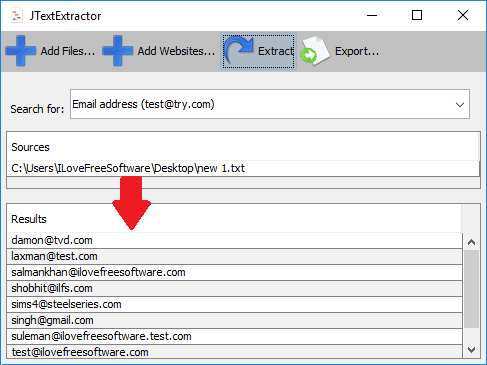Click the blue curved arrow Extract icon
This screenshot has width=487, height=365.
pos(239,51)
